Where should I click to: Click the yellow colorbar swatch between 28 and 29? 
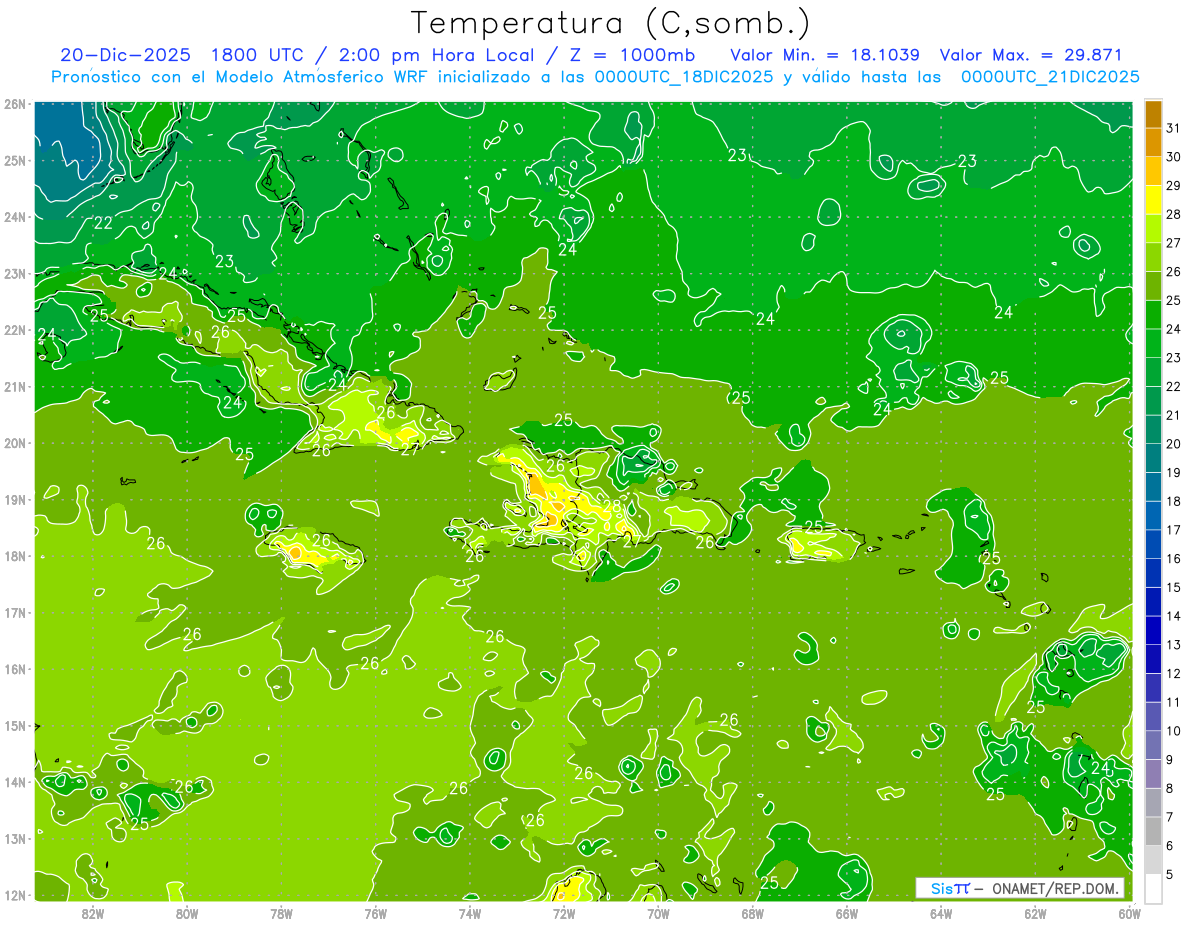click(x=1153, y=200)
